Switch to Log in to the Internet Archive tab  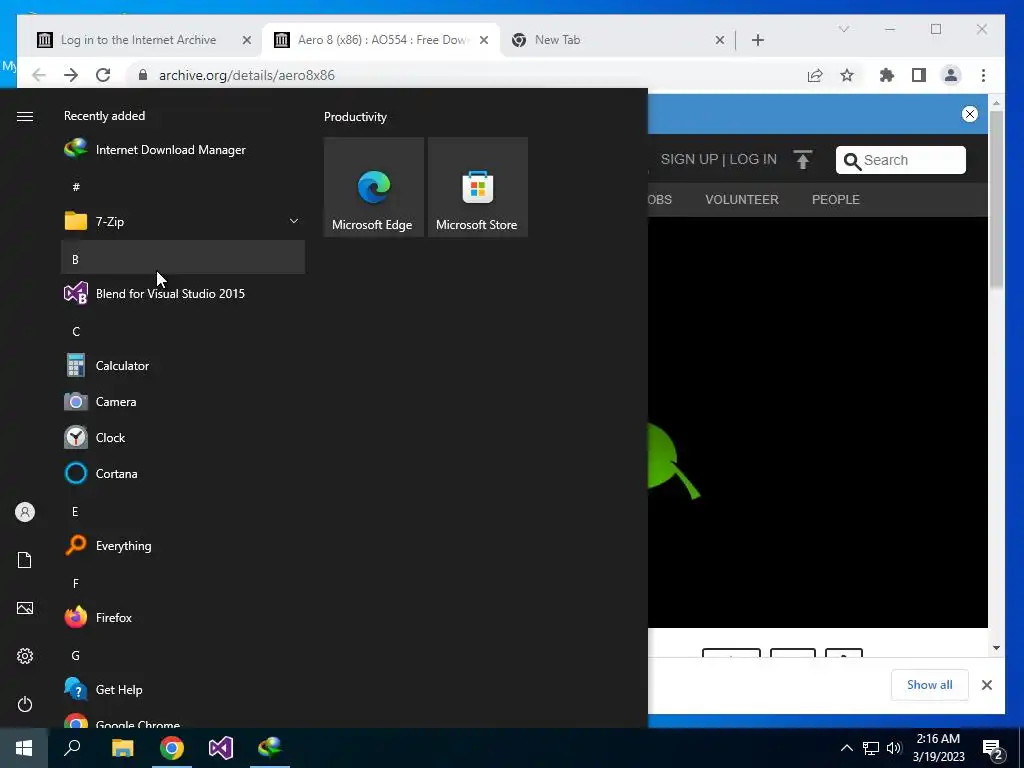[x=138, y=40]
